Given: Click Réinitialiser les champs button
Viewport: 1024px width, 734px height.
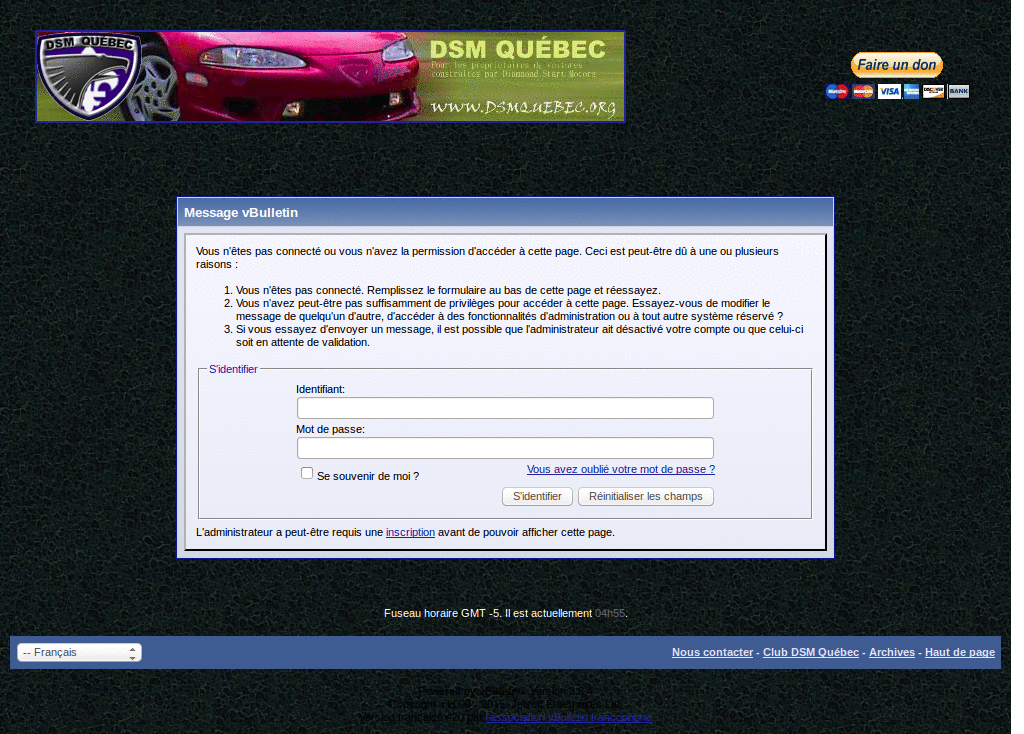Looking at the screenshot, I should click(645, 496).
